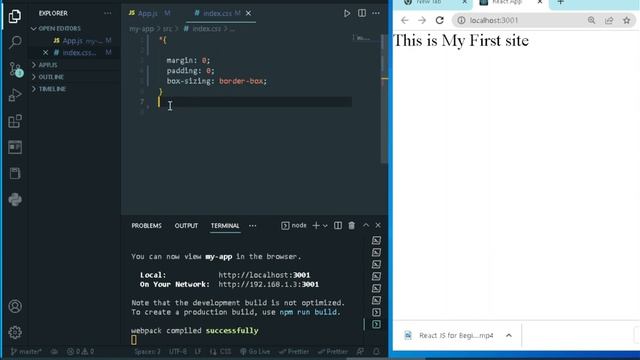This screenshot has height=360, width=640.
Task: Open a new browser tab
Action: click(560, 2)
